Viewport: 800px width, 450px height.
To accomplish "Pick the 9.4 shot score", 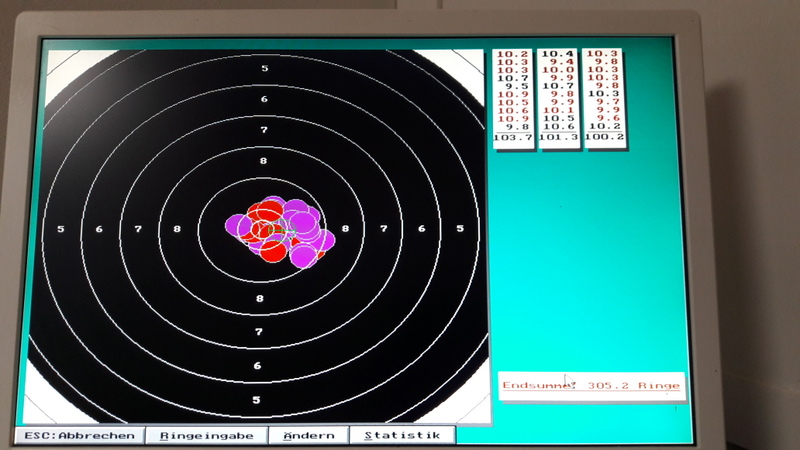I will coord(560,61).
